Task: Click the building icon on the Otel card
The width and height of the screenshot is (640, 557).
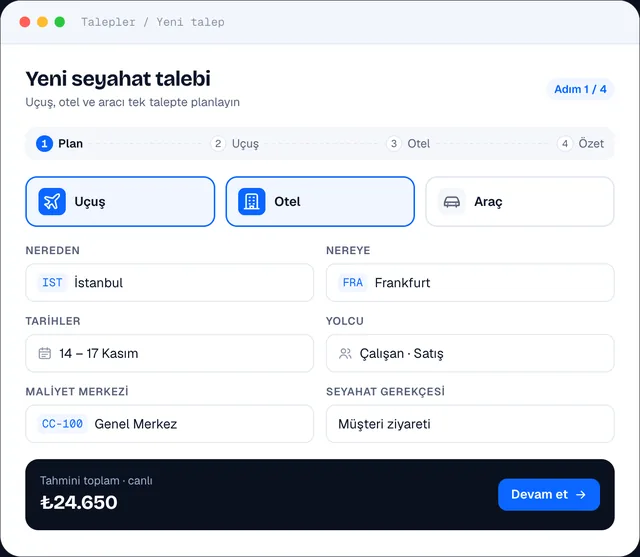Action: (x=251, y=202)
